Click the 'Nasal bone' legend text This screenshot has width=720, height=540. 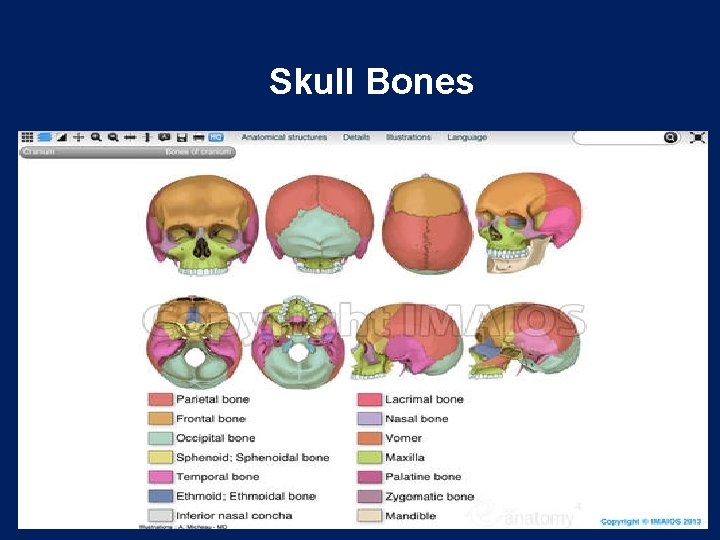(x=417, y=418)
